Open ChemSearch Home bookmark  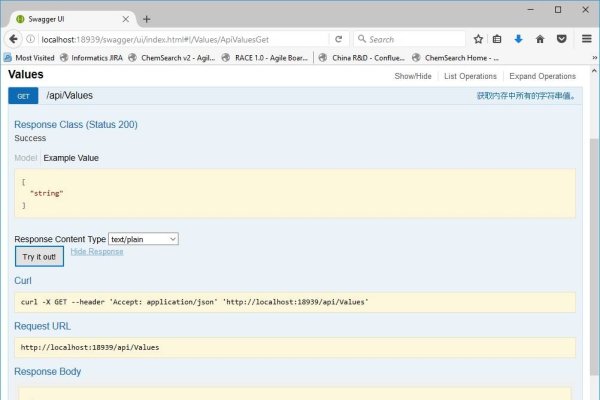tap(455, 58)
